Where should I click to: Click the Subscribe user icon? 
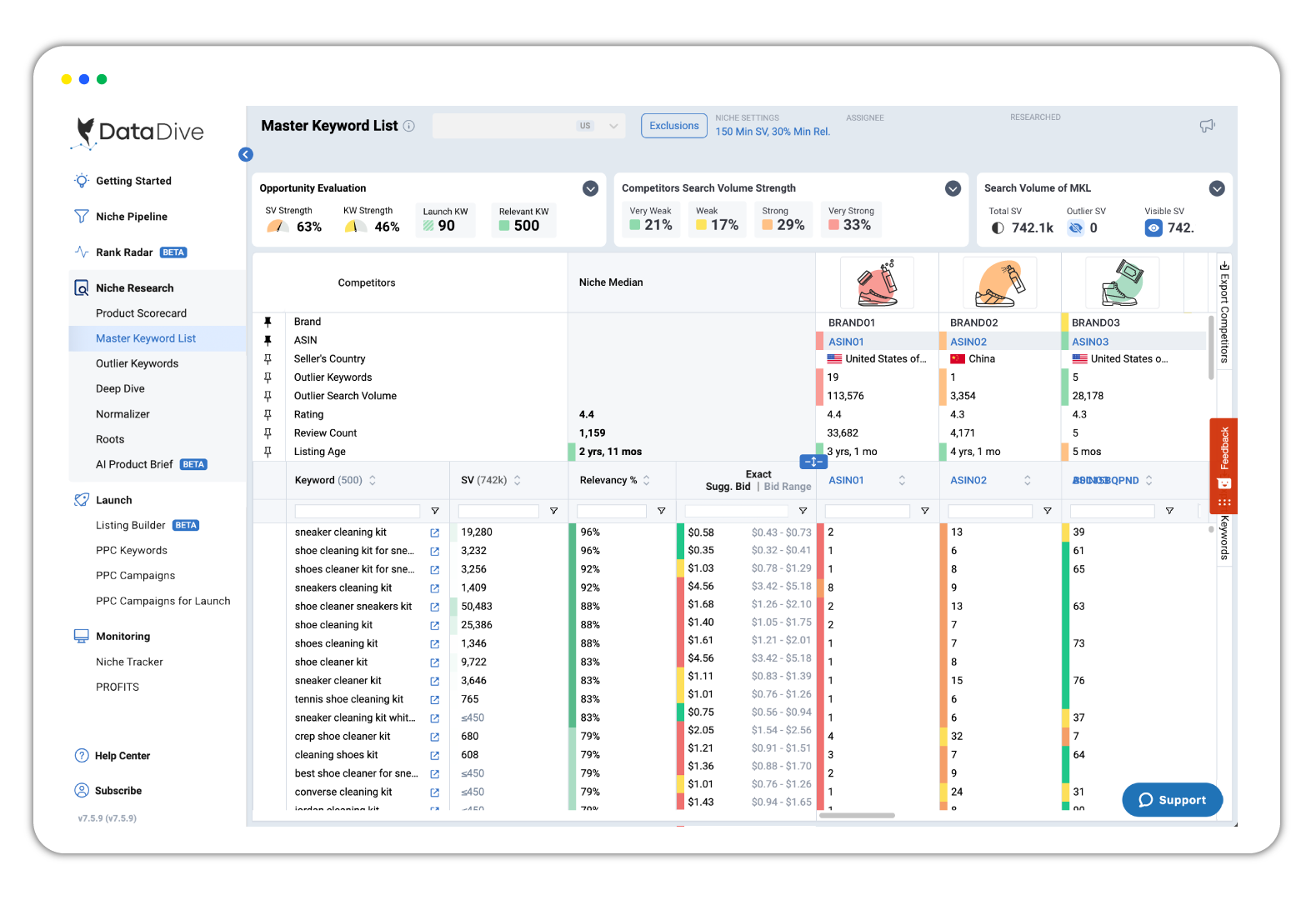82,790
